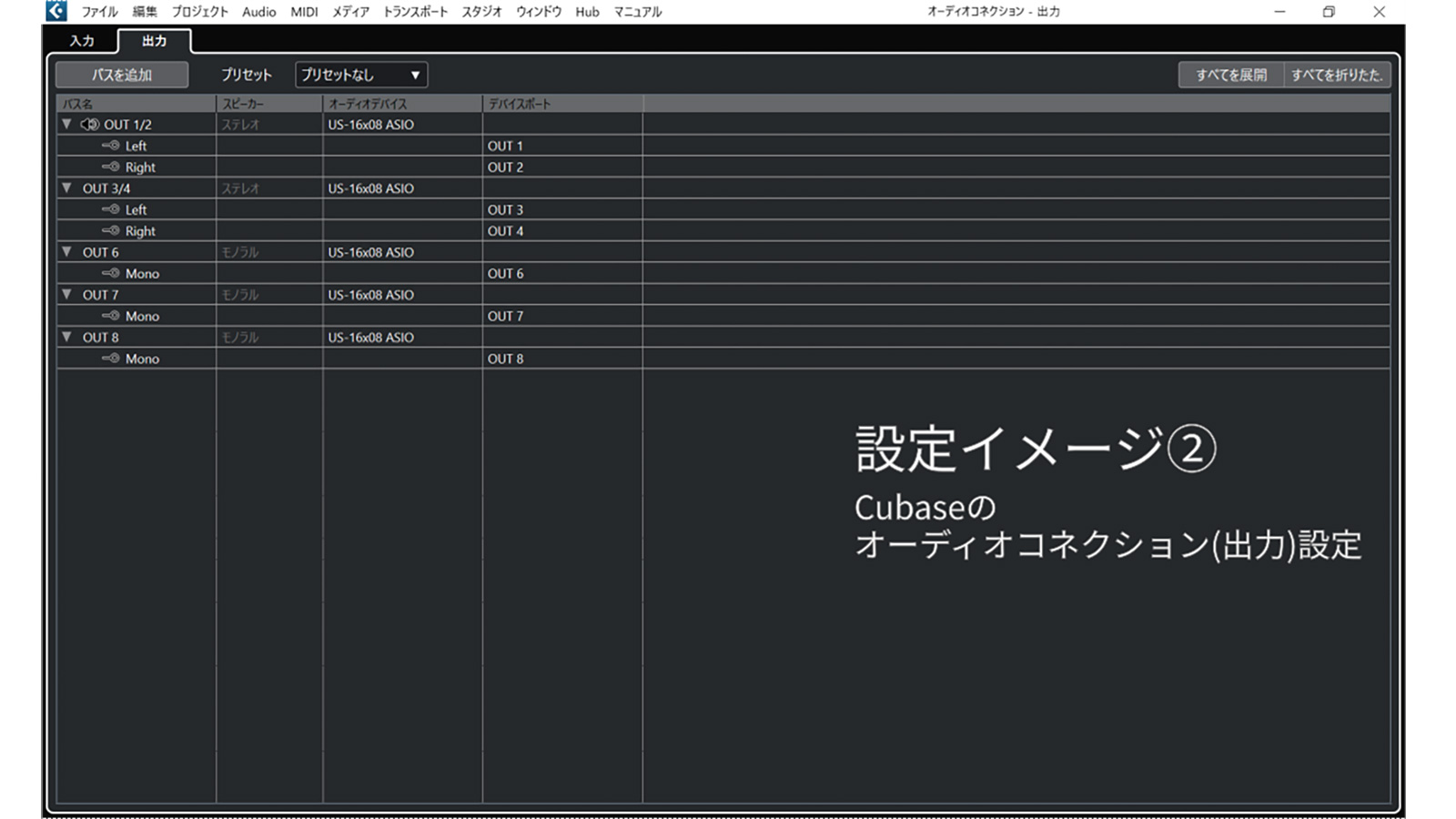Click the connector icon beside Left under OUT 3/4
Screen dimensions: 1456x819
click(x=111, y=209)
